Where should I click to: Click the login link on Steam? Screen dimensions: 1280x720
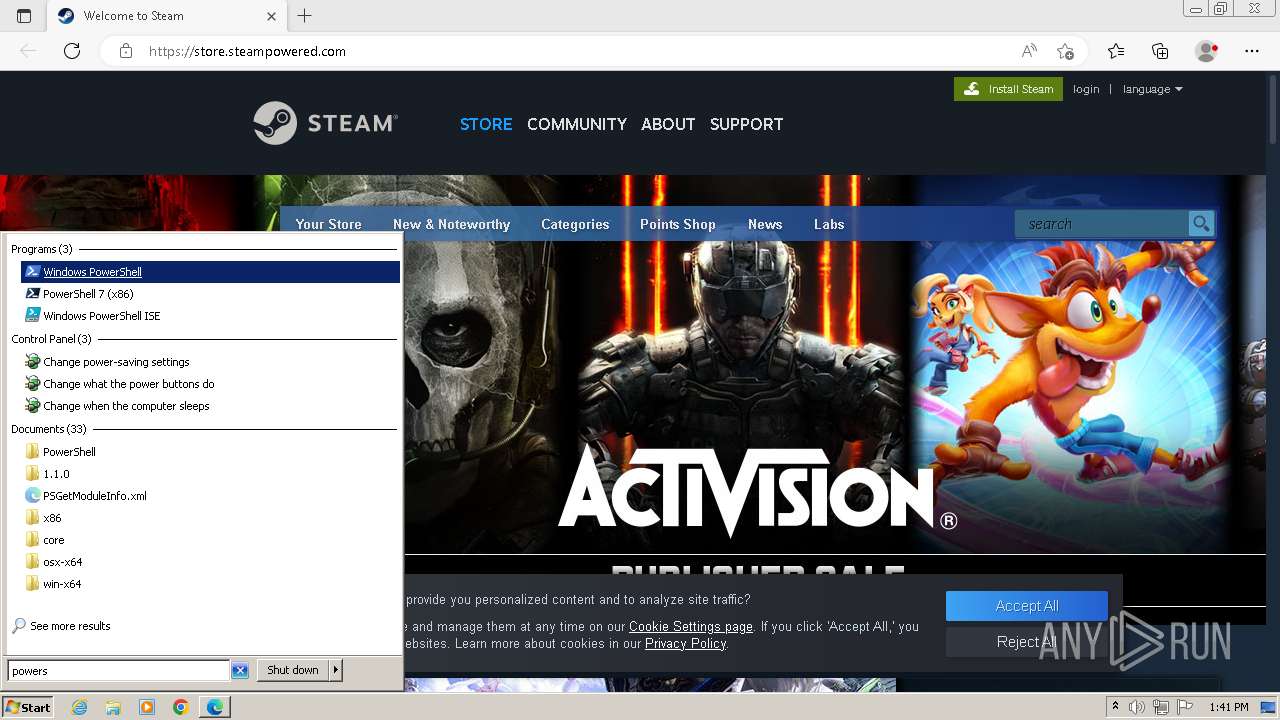click(x=1086, y=89)
